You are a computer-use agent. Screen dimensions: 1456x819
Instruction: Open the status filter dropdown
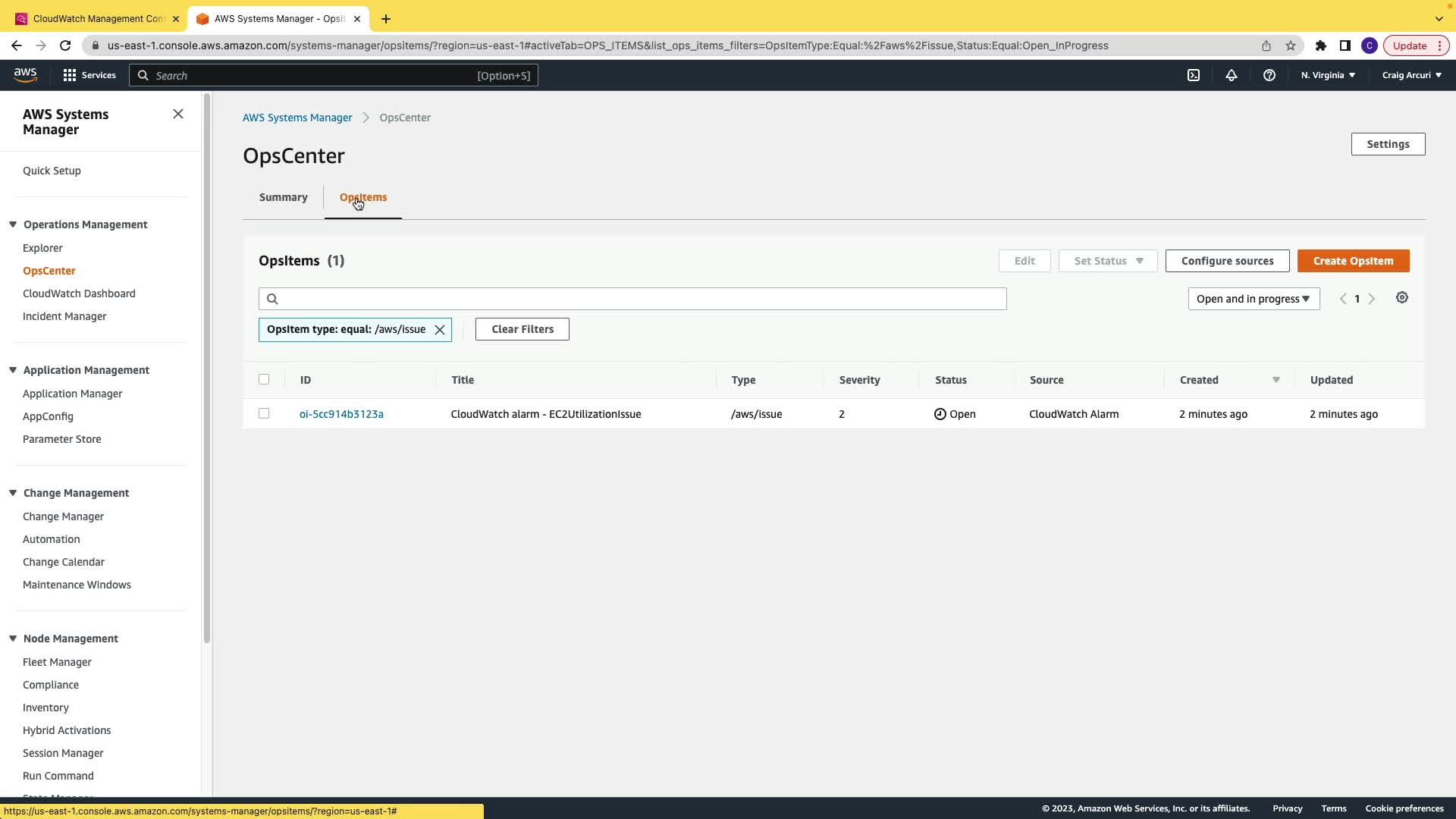[x=1253, y=299]
